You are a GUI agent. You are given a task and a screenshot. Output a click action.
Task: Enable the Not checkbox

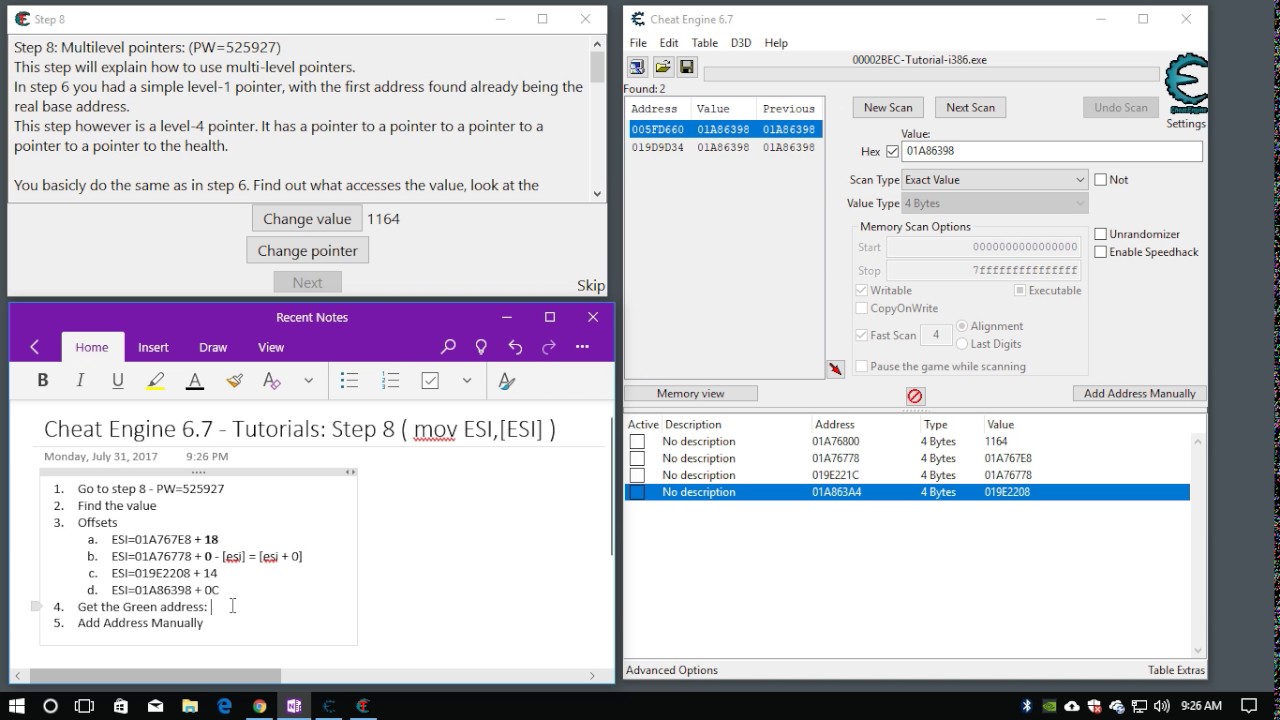click(1101, 180)
